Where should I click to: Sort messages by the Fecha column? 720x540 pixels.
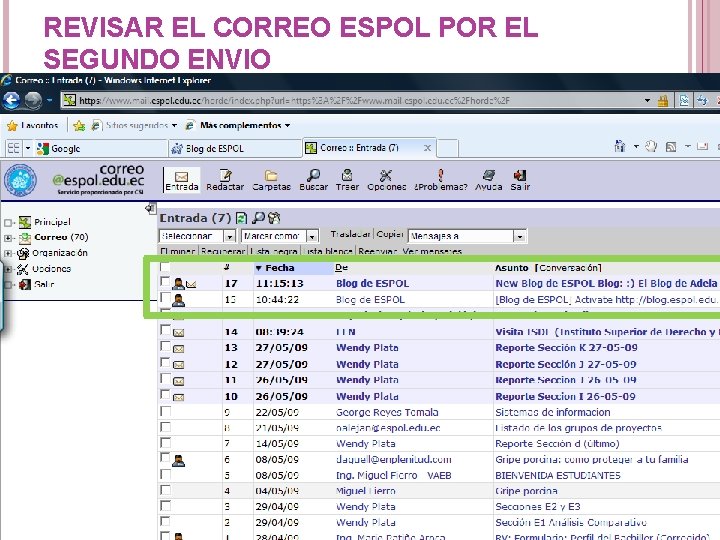pos(280,268)
